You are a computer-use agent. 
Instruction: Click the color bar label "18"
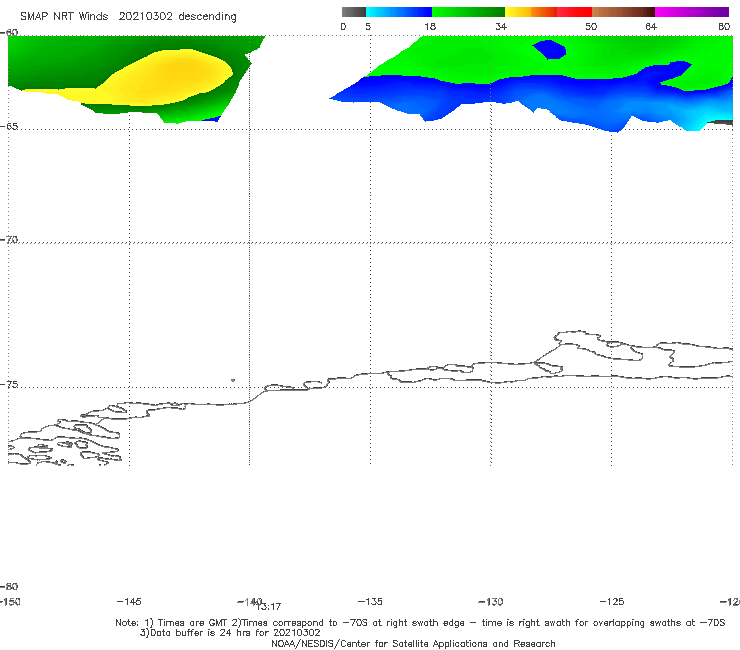[430, 27]
